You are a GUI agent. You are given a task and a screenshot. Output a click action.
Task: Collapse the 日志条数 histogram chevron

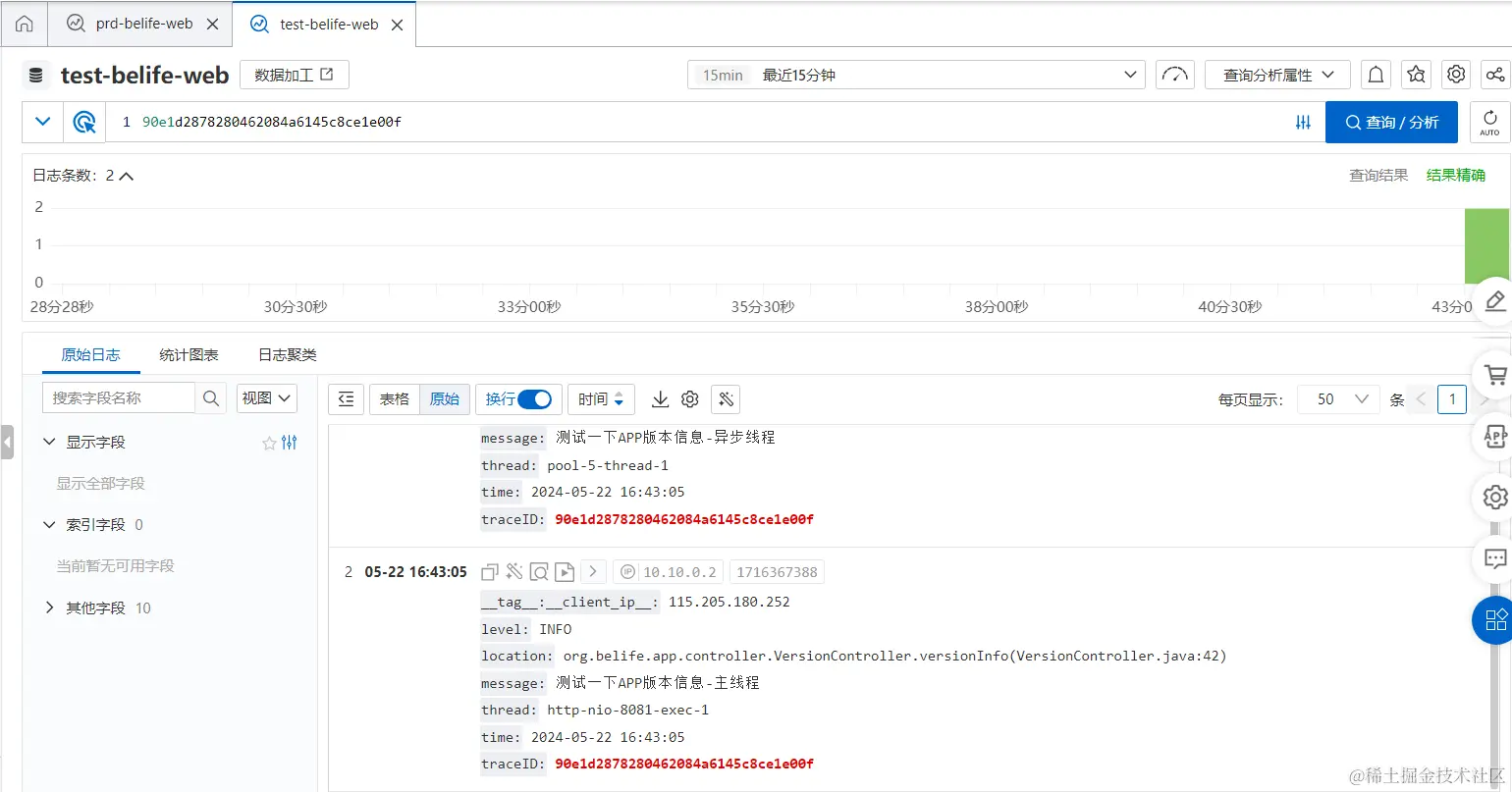point(126,176)
